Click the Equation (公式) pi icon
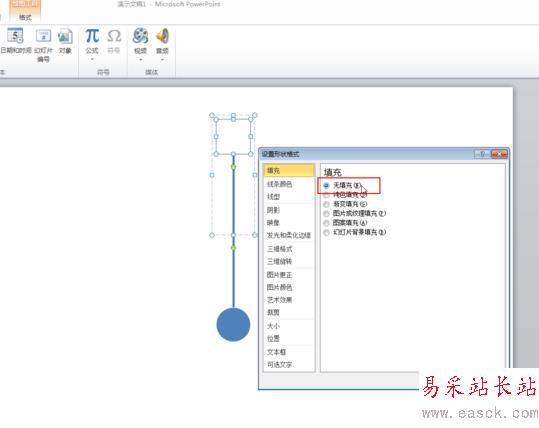Screen dimensions: 539x428 (x=92, y=36)
